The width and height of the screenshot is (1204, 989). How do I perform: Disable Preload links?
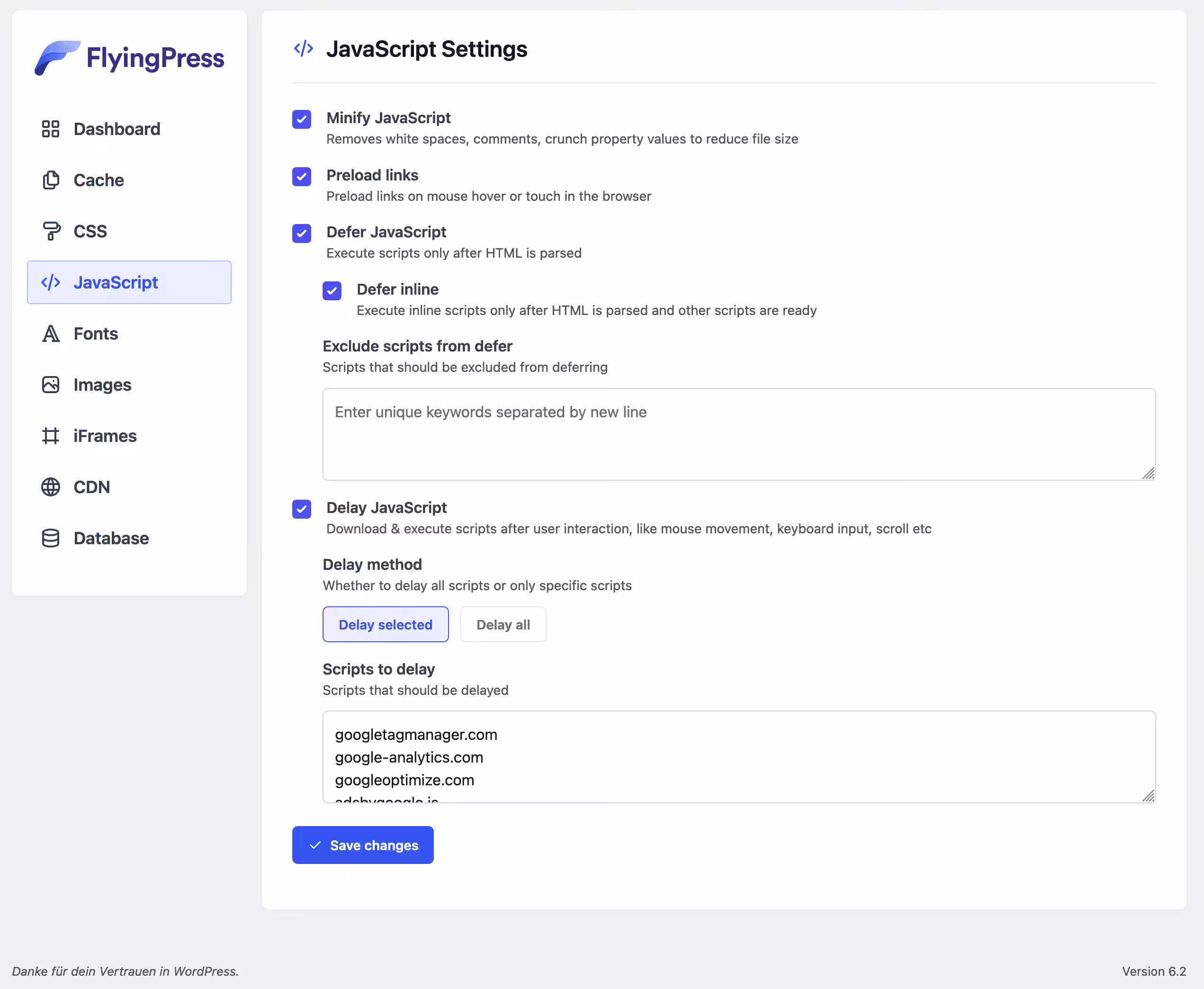pos(301,177)
